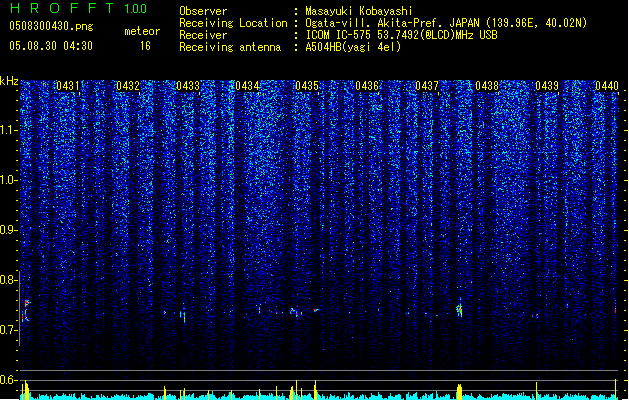Viewport: 629px width, 400px height.
Task: Click the Receiving Location line Ogata-vill. Akita-Pref.
Action: tap(446, 23)
